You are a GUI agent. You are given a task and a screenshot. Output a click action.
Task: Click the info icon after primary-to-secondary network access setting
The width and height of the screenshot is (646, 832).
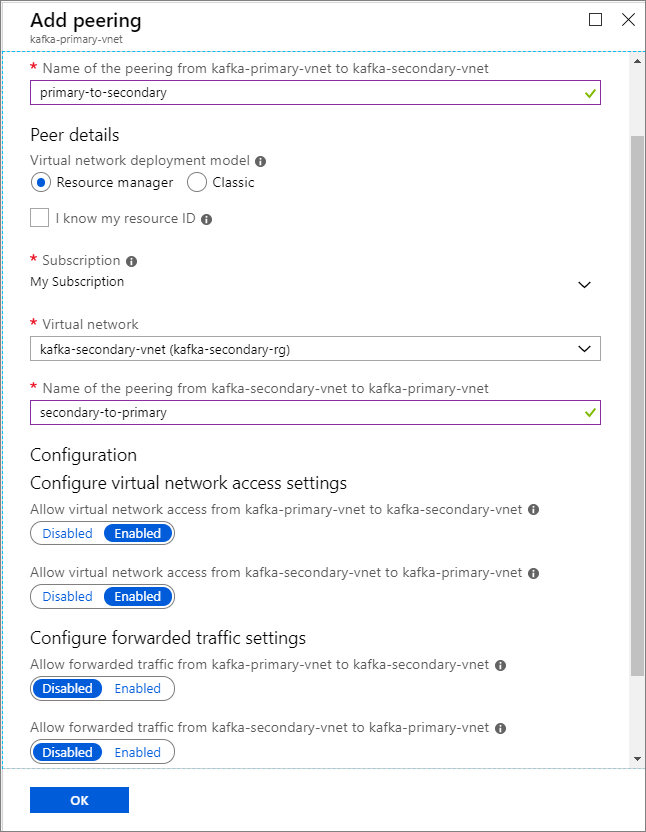(x=533, y=509)
